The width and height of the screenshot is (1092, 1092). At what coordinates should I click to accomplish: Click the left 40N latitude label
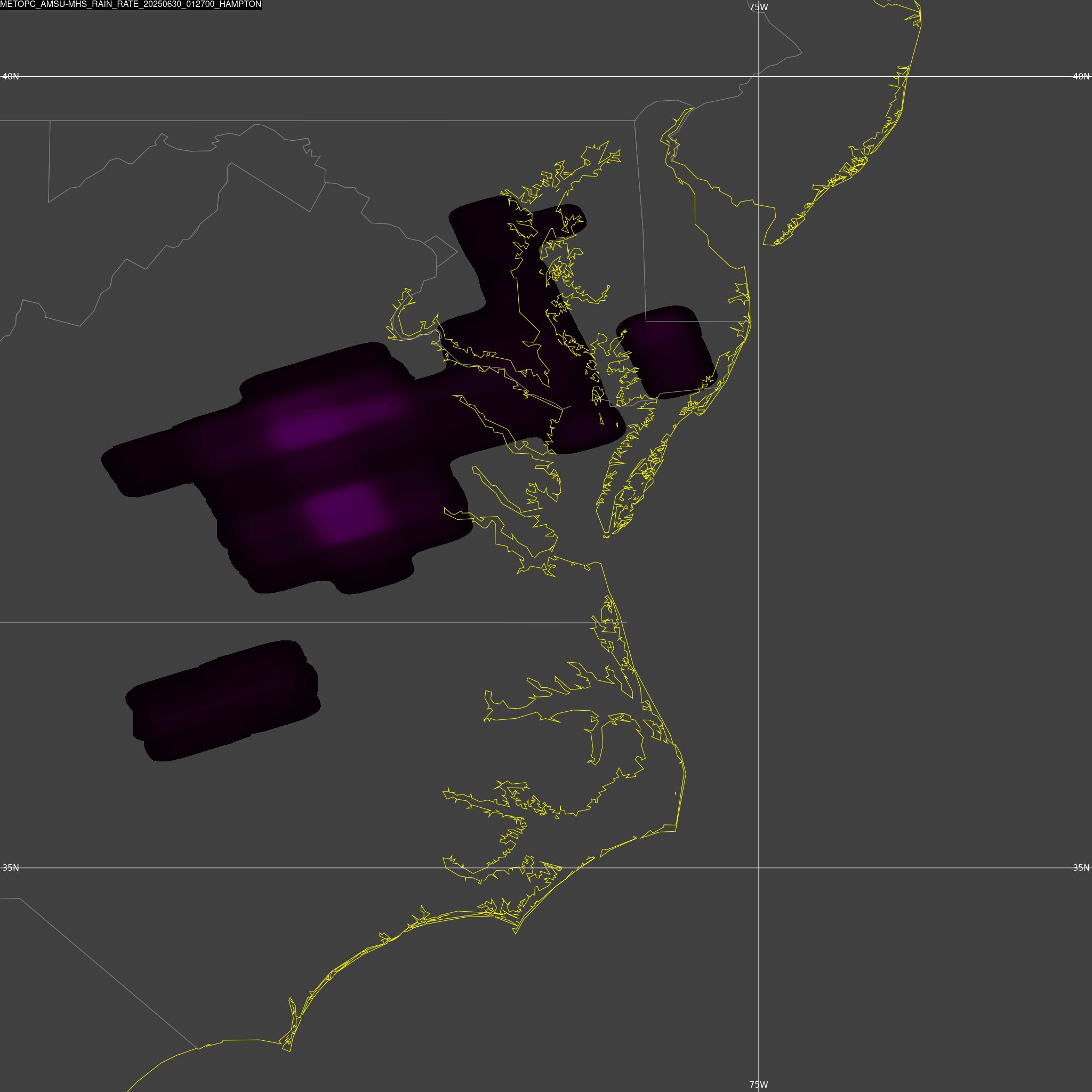coord(11,76)
